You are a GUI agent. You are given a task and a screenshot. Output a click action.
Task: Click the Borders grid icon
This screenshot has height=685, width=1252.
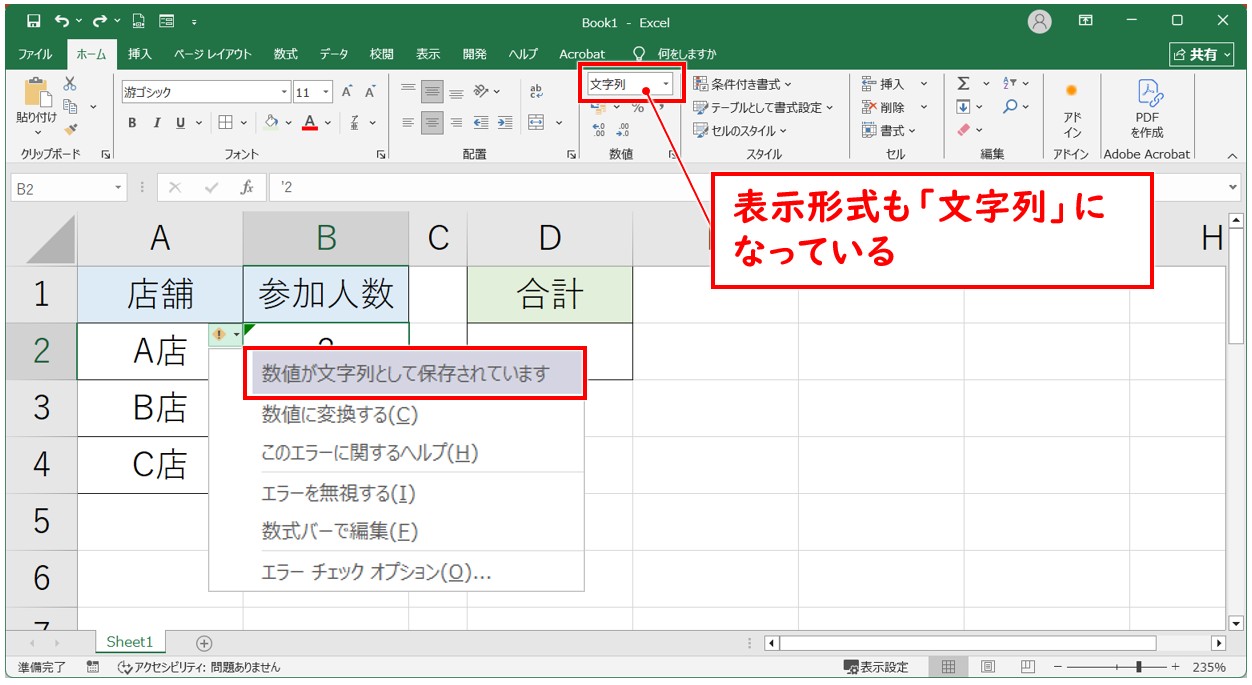225,122
